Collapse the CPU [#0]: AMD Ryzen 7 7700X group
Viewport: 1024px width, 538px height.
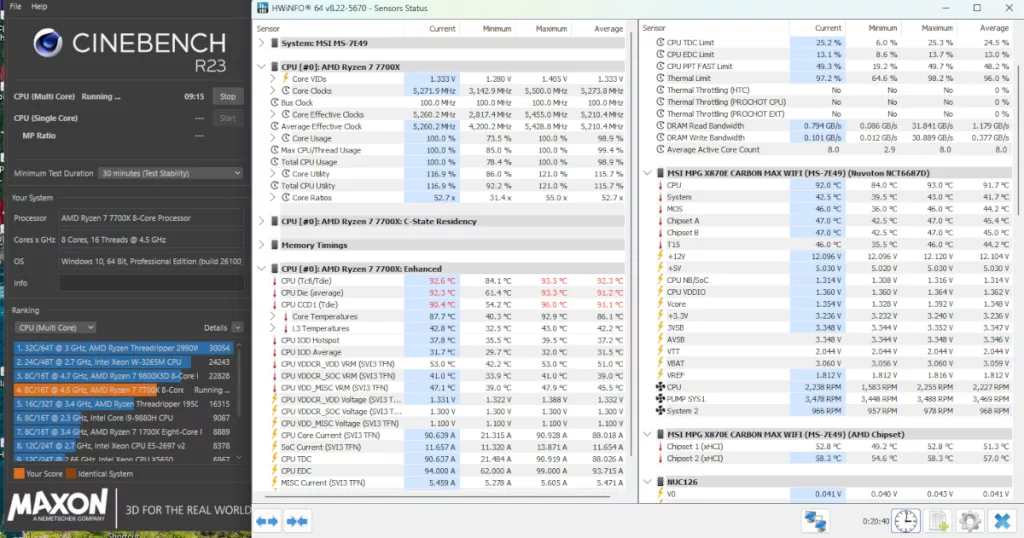tap(261, 67)
